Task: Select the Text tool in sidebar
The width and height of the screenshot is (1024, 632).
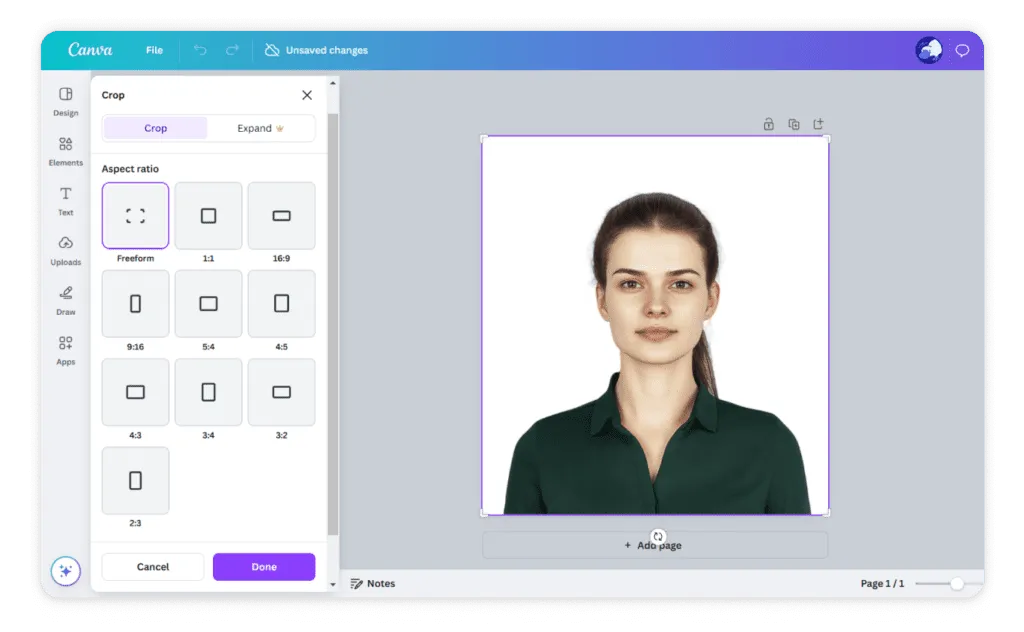Action: [x=66, y=199]
